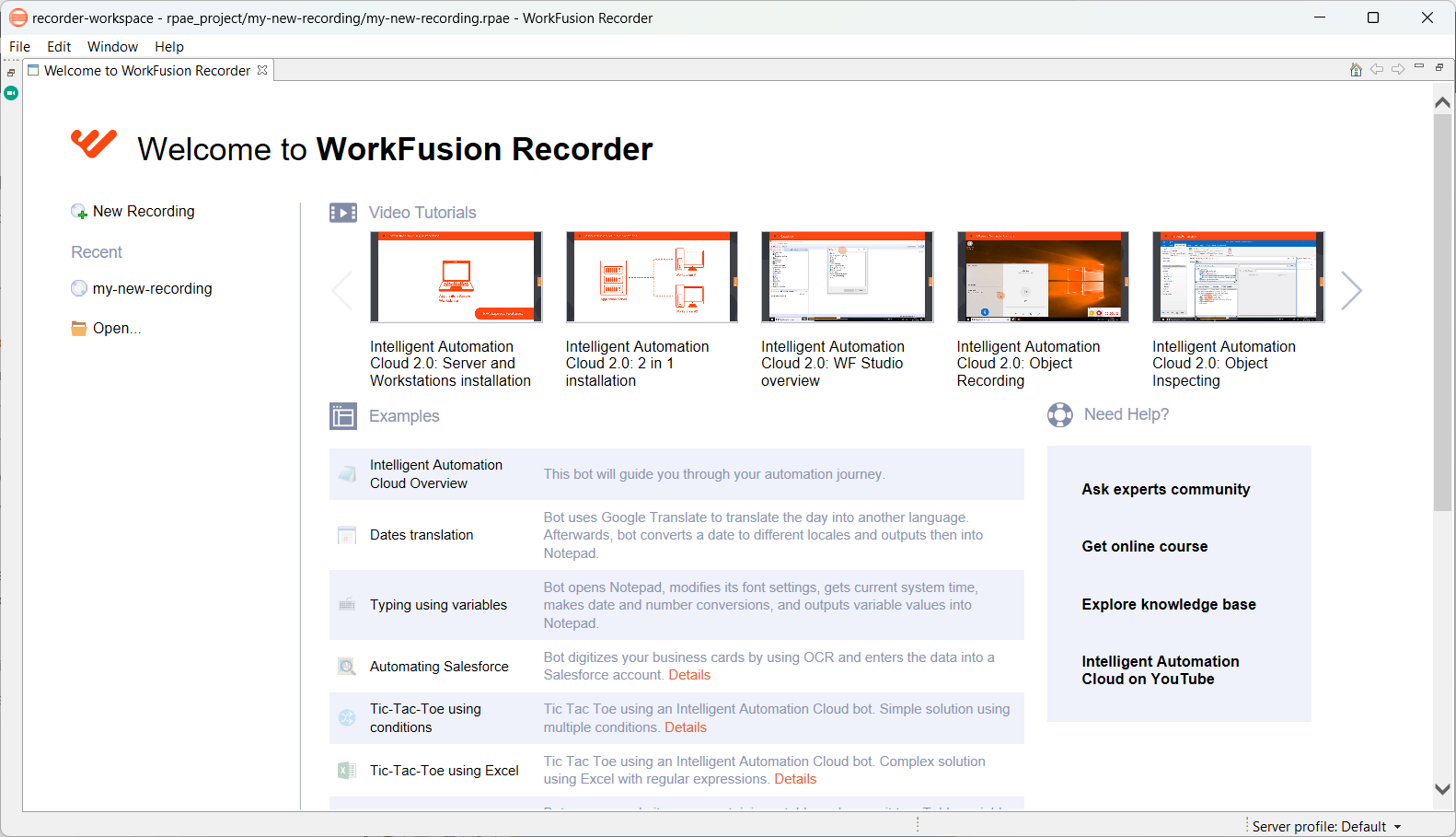Play the Object Inspecting video thumbnail
The width and height of the screenshot is (1456, 837).
coord(1239,277)
